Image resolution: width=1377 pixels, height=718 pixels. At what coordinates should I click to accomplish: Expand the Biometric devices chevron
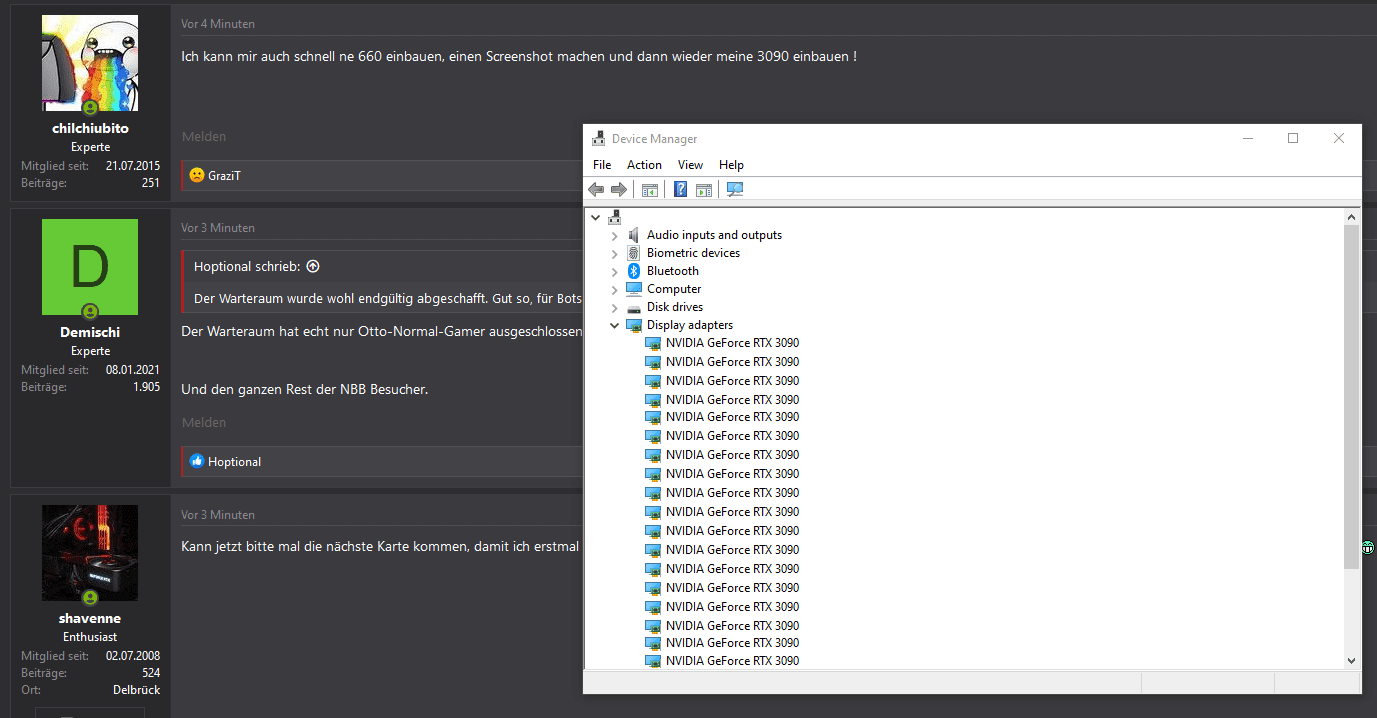615,253
